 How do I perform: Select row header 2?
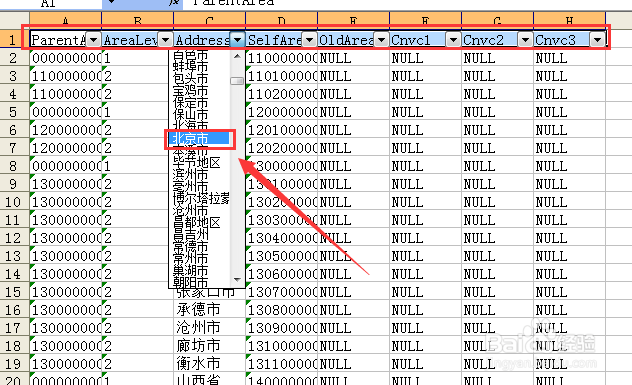(15, 58)
